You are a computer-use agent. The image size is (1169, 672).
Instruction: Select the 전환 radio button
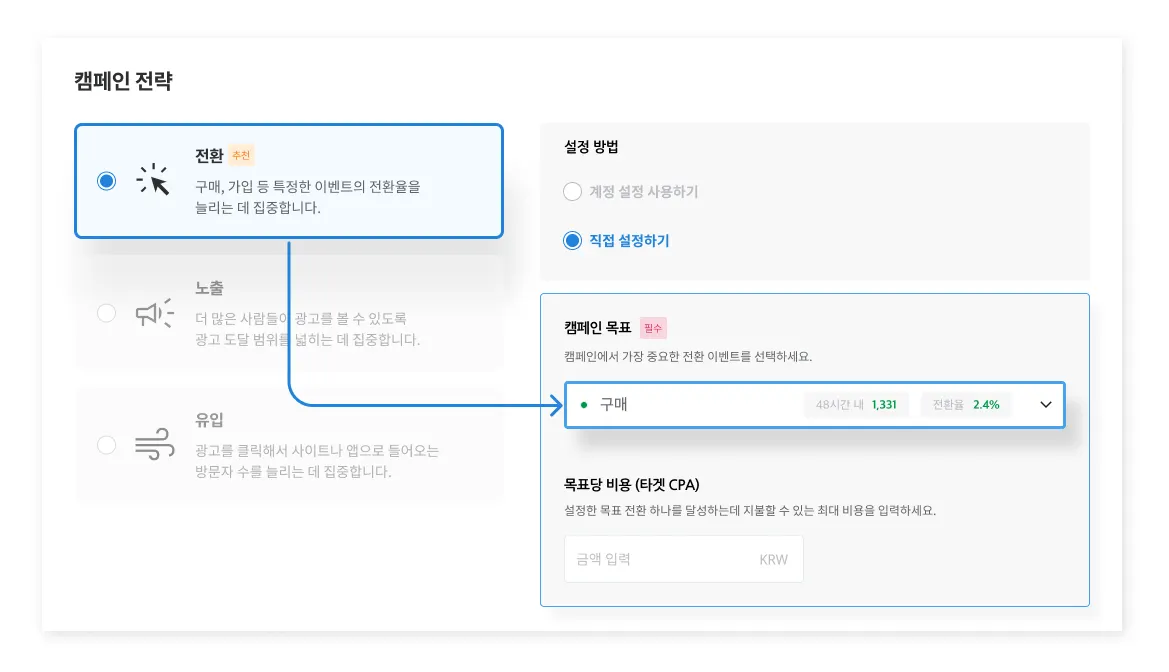[x=106, y=181]
